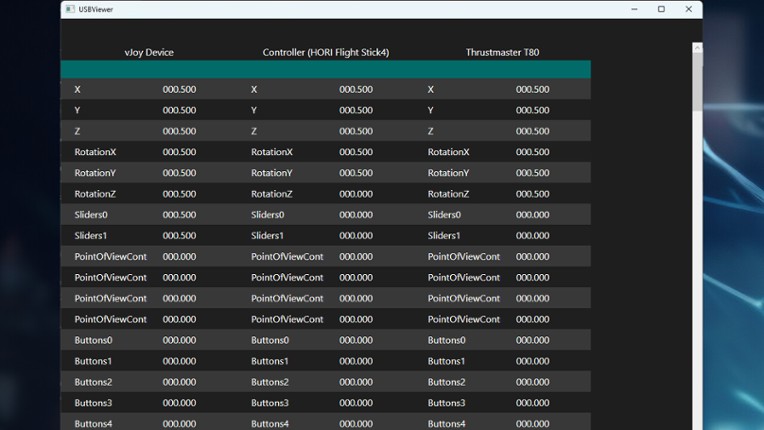Click the teal bar below the device headers
This screenshot has width=764, height=430.
(325, 69)
